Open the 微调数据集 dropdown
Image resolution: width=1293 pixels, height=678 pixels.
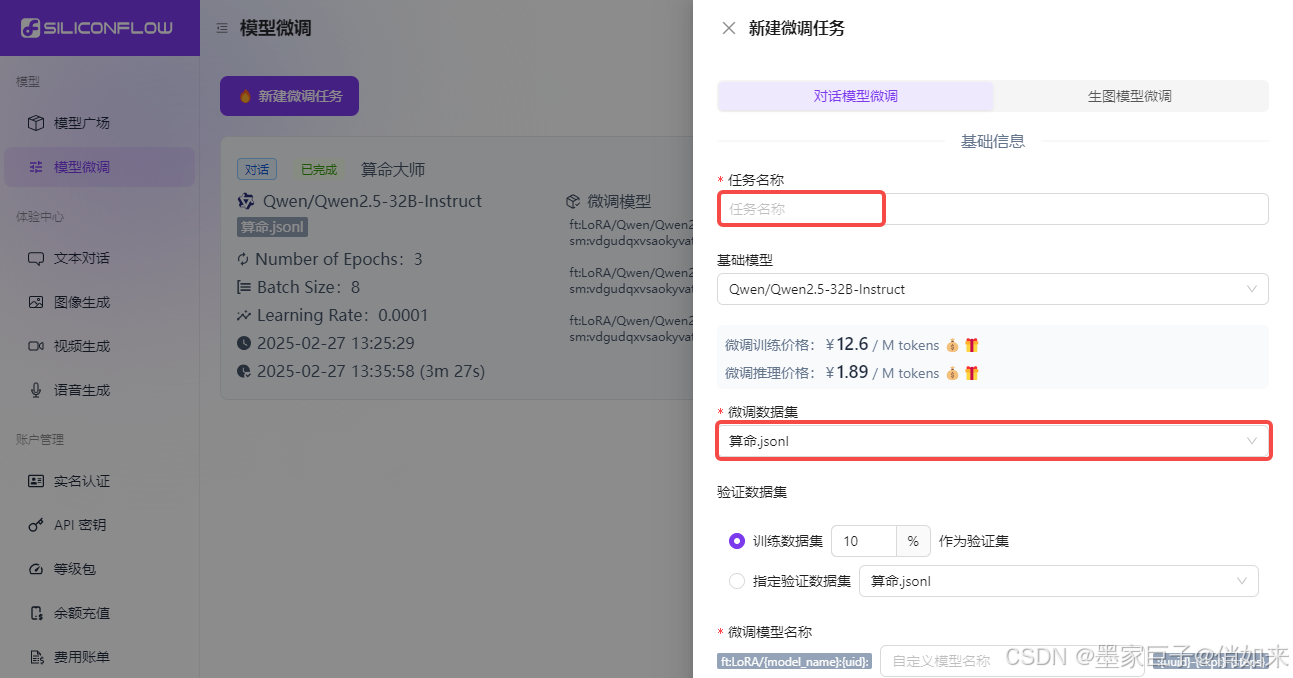pyautogui.click(x=993, y=441)
